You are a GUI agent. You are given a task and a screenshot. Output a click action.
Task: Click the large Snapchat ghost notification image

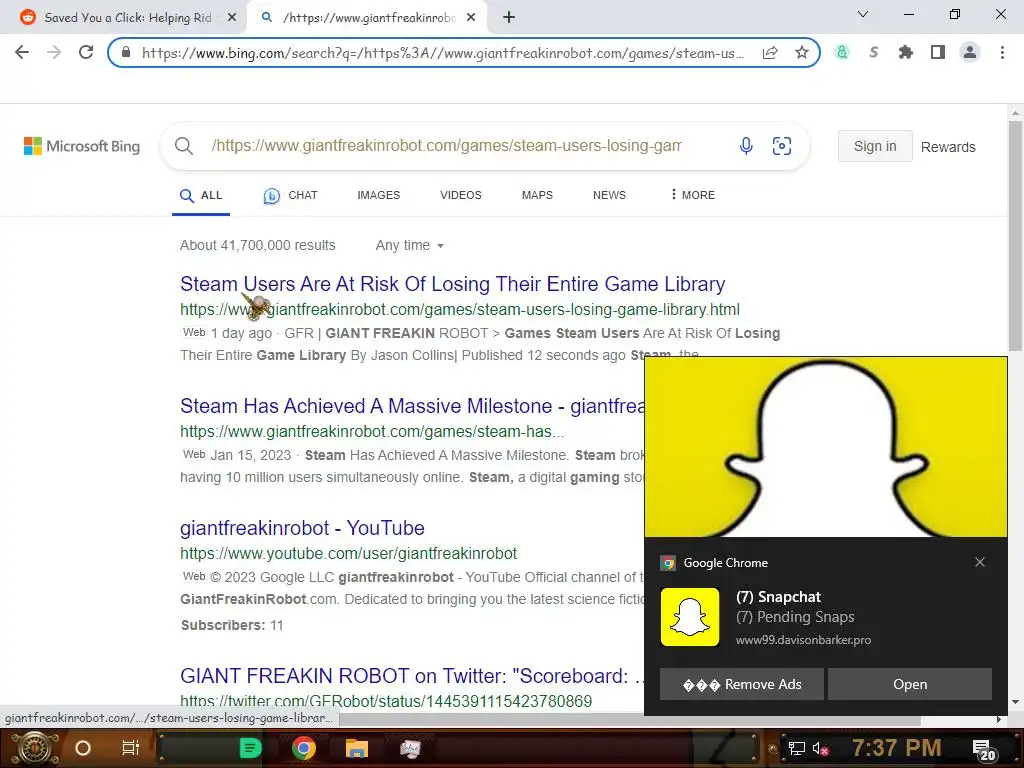pos(826,447)
